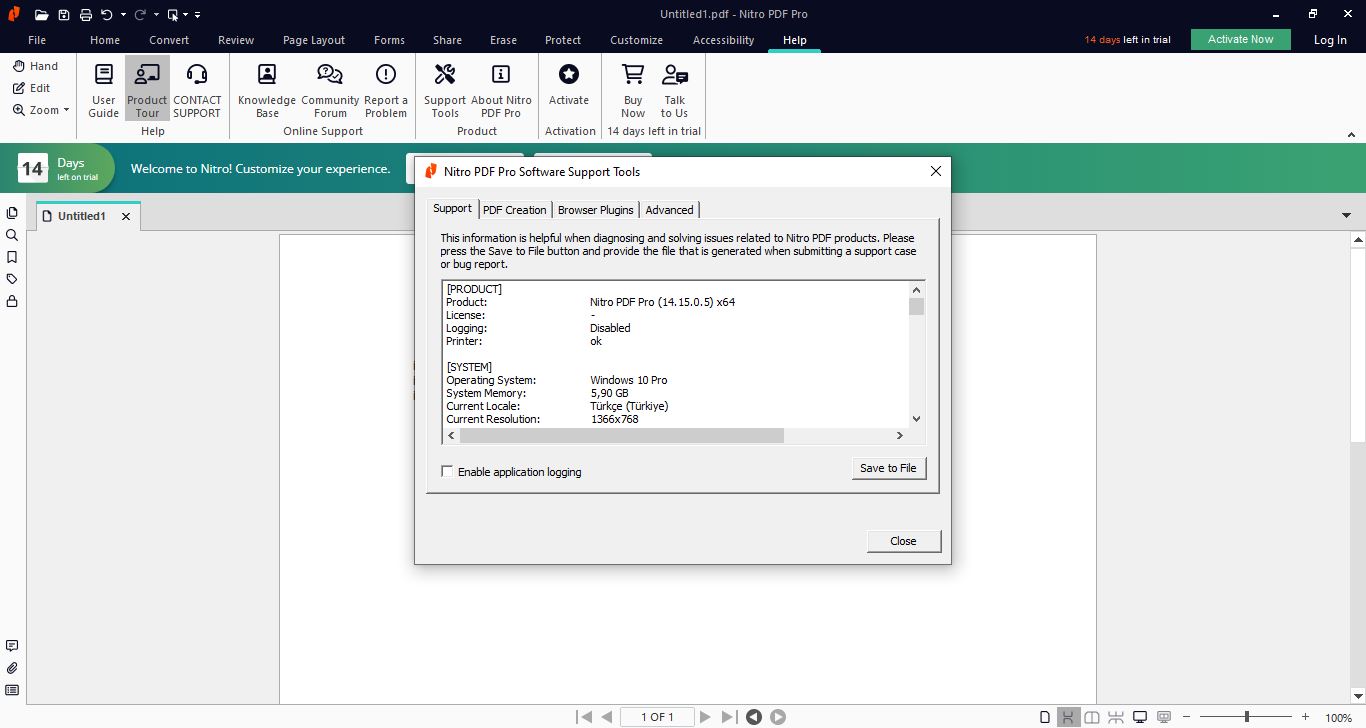The image size is (1366, 728).
Task: Click the Save to File button
Action: click(x=888, y=468)
